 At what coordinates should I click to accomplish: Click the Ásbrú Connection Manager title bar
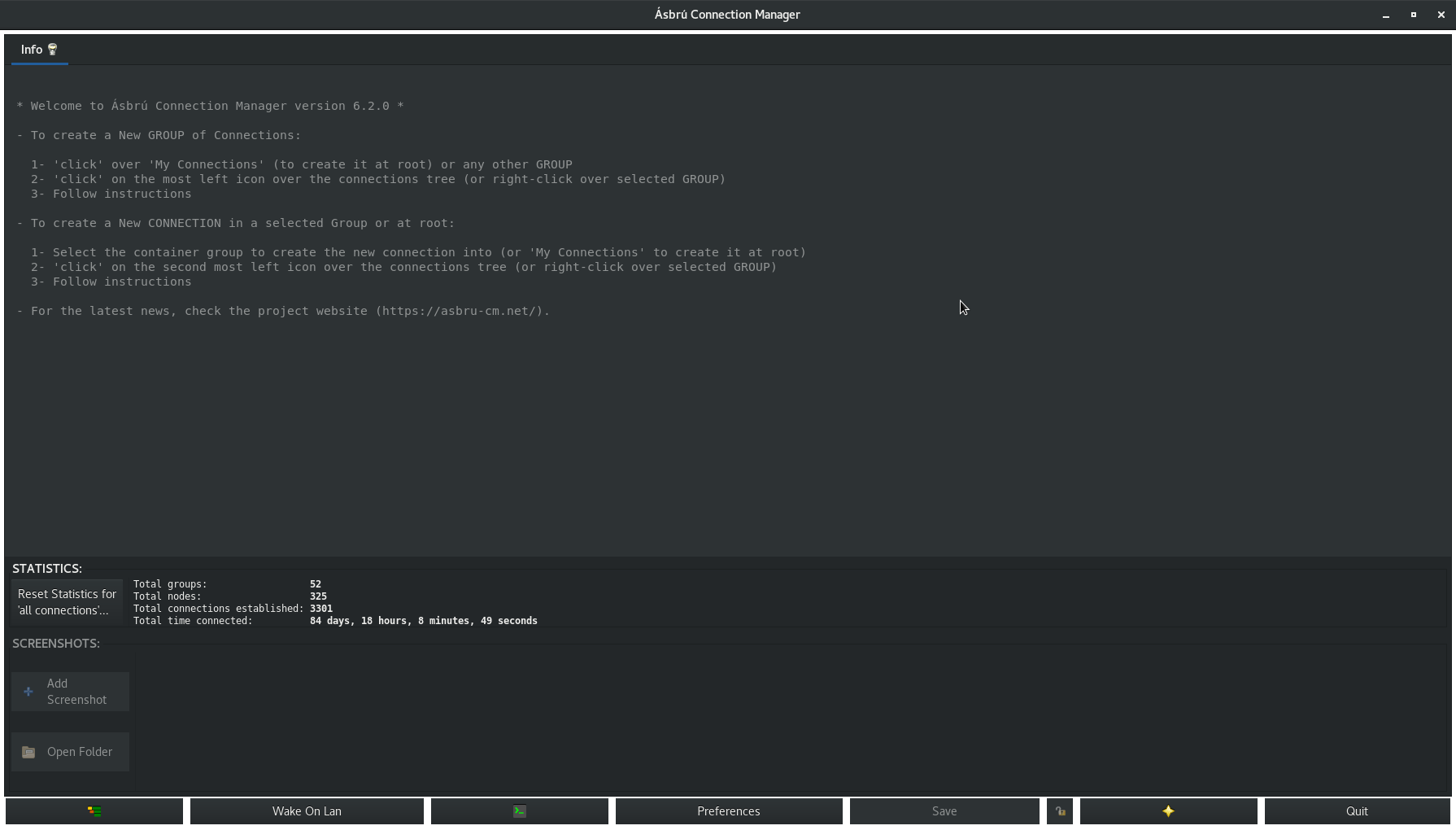(x=727, y=14)
